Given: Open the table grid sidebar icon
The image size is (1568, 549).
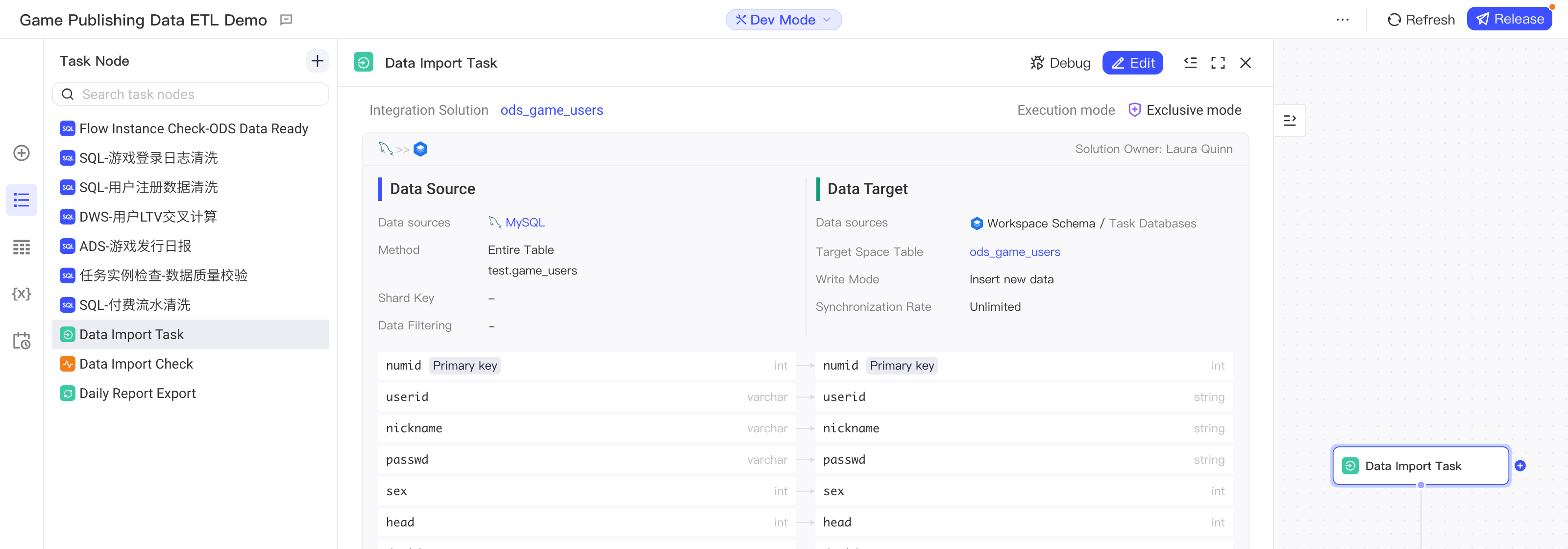Looking at the screenshot, I should 21,247.
